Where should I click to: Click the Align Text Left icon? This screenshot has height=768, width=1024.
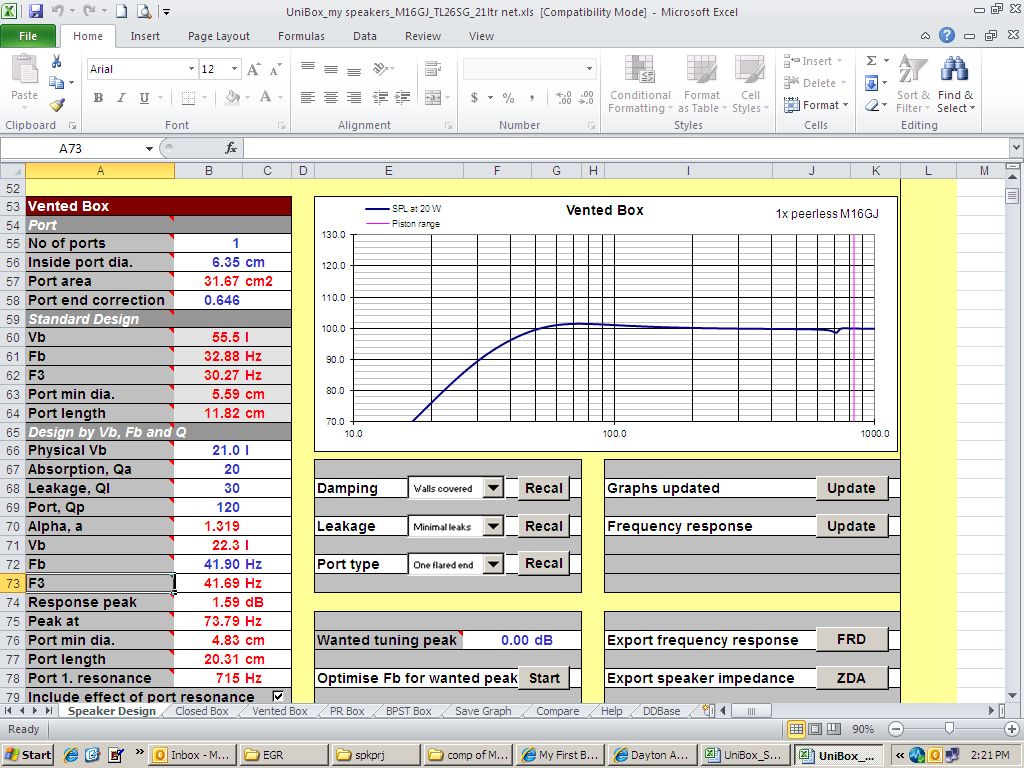tap(308, 98)
